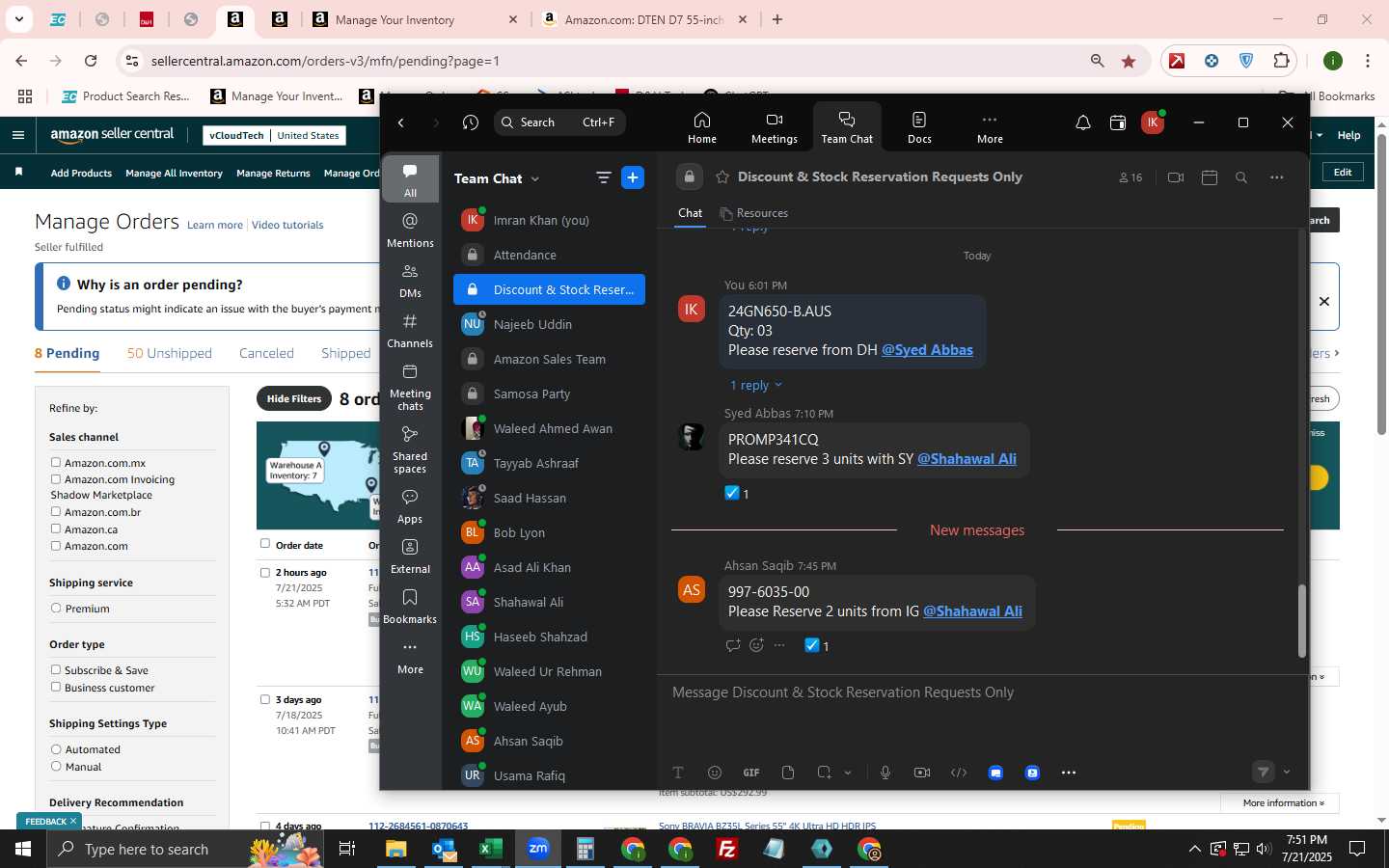
Task: Open Zoom Docs tab
Action: click(x=919, y=126)
